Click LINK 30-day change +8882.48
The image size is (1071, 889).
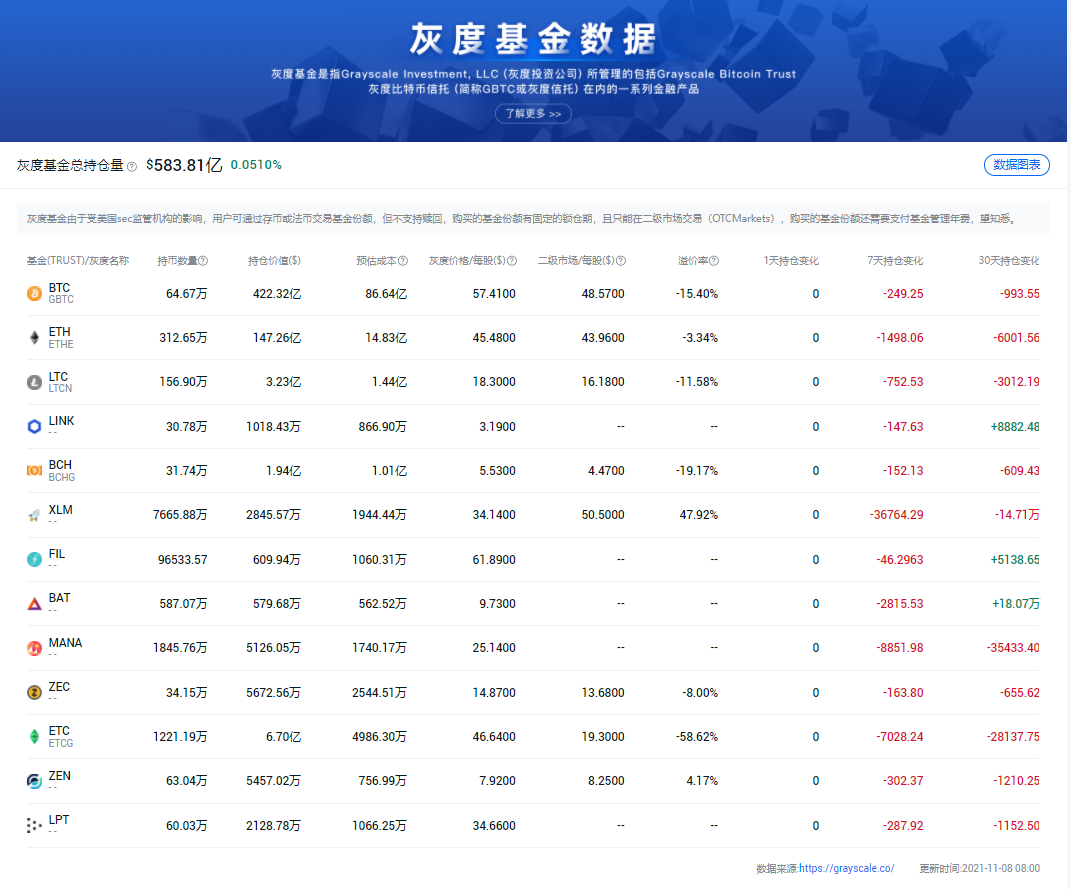pos(1015,427)
